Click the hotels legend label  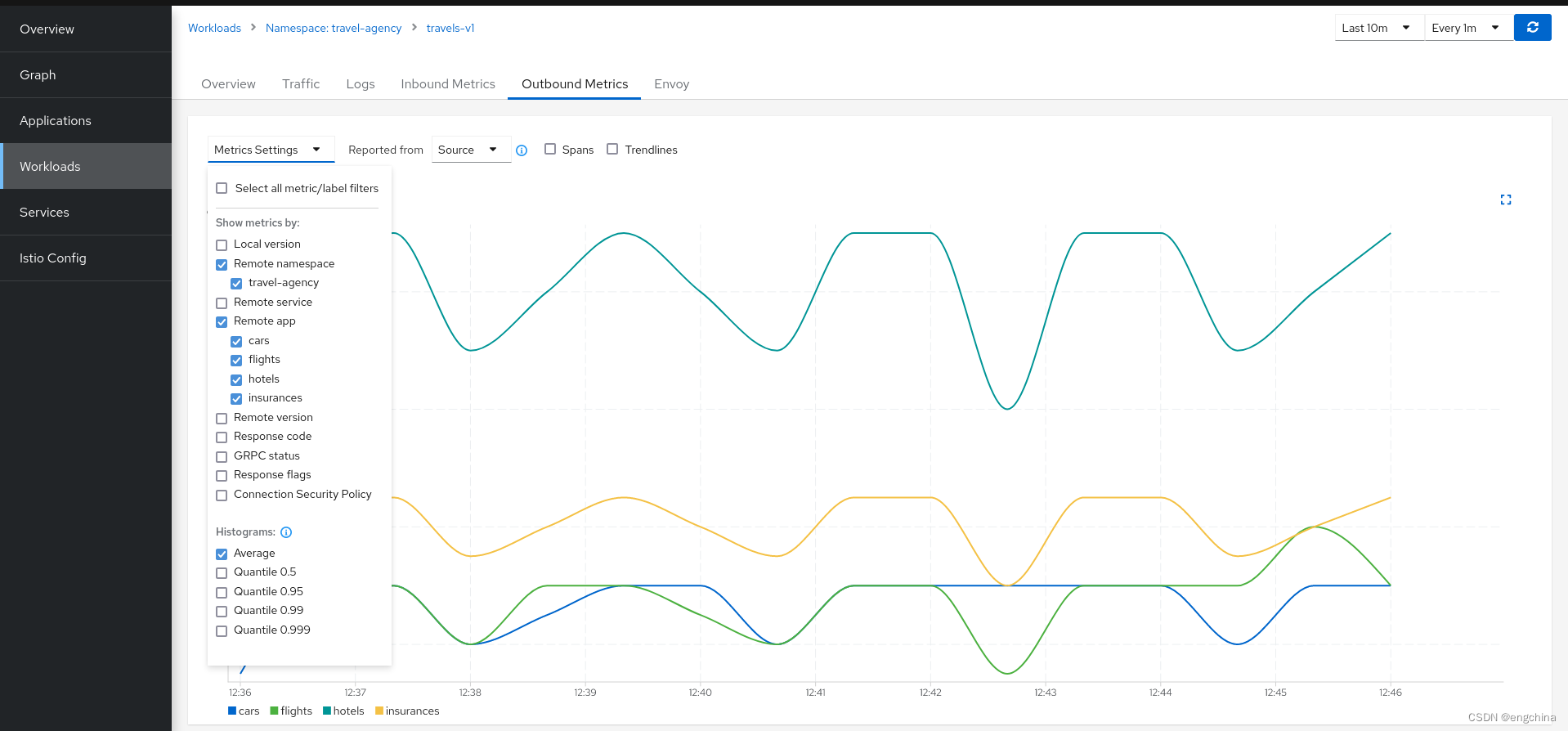point(349,711)
